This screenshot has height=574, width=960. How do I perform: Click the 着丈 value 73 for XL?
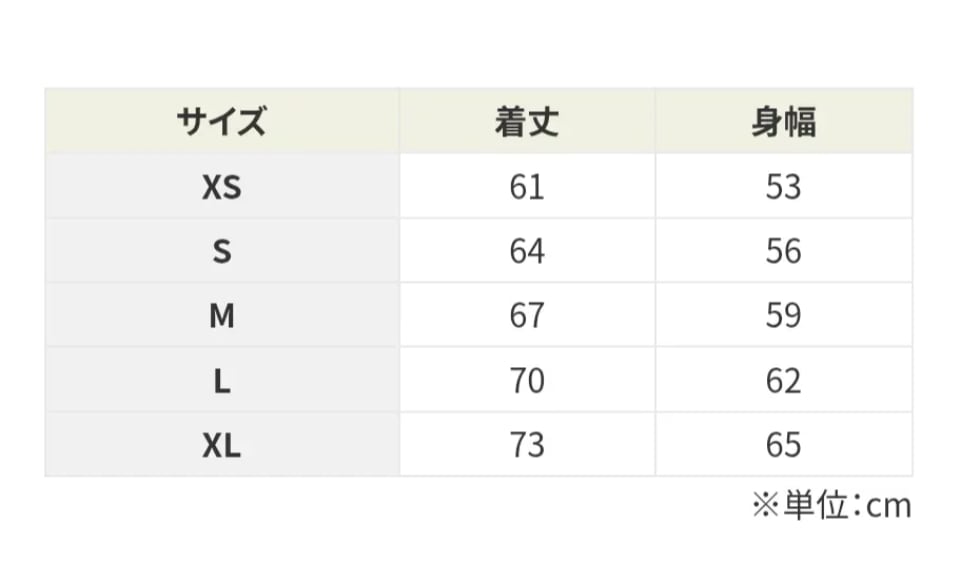click(526, 445)
